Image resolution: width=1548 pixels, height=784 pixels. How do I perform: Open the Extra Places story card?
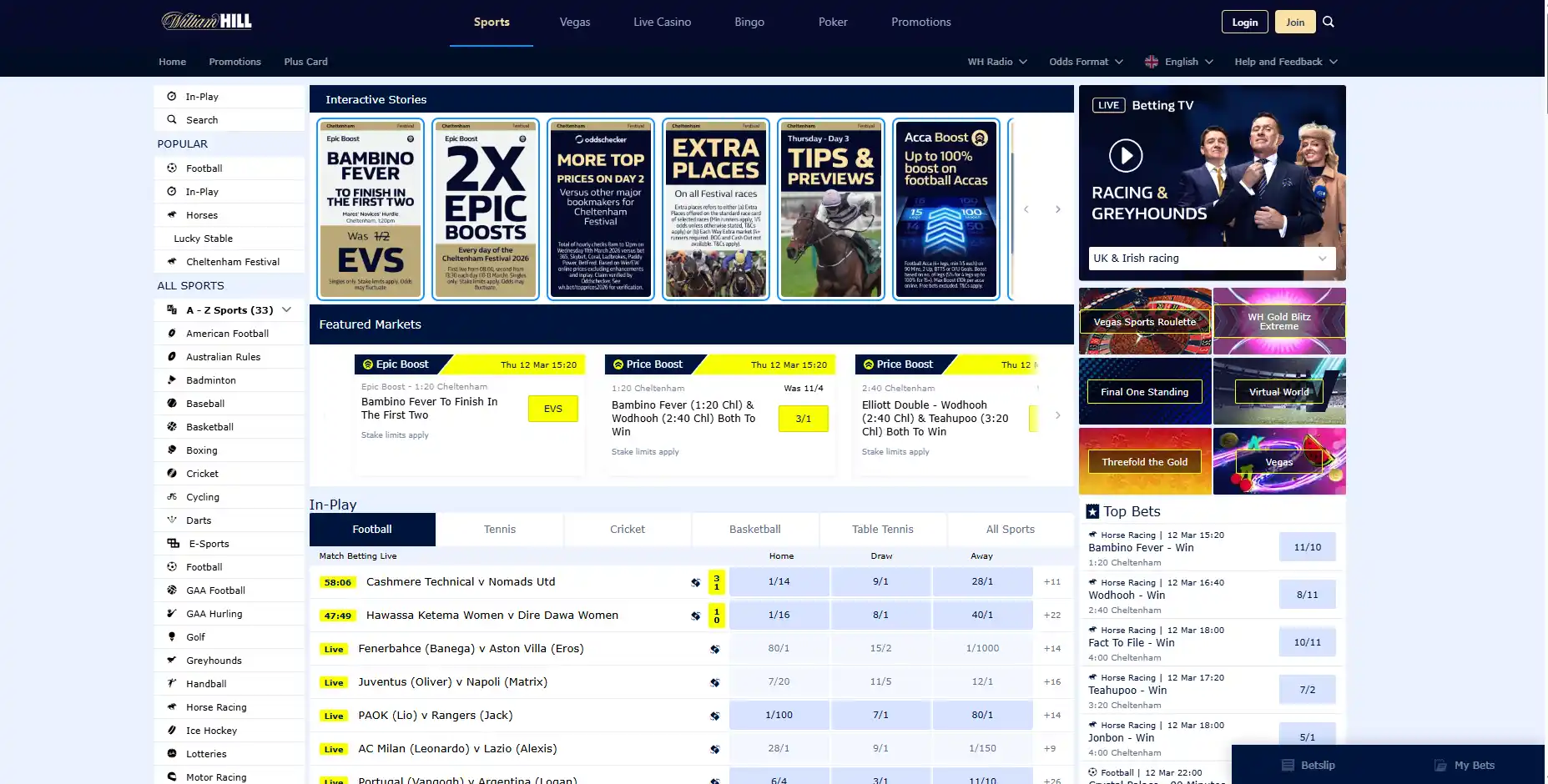(716, 209)
